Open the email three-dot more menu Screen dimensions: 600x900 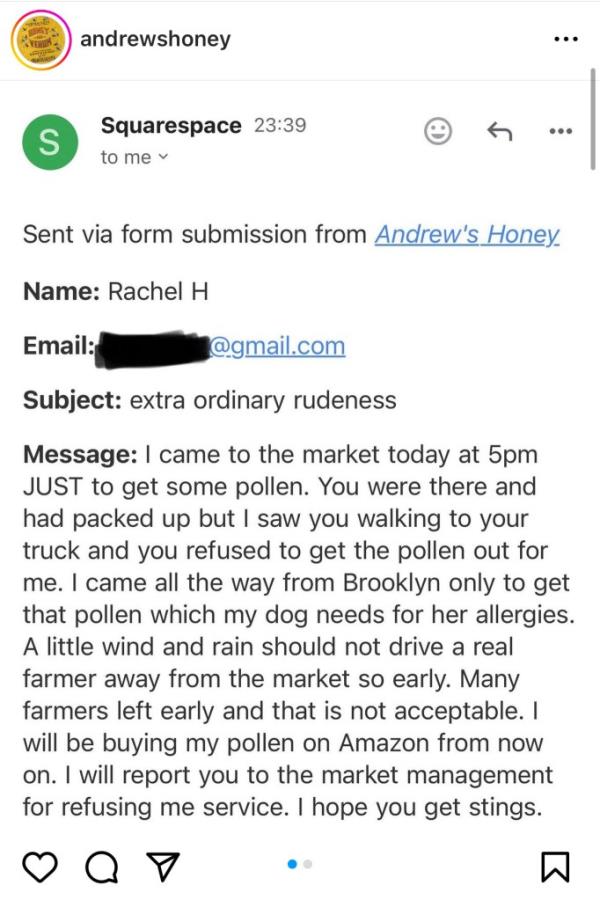(x=560, y=131)
